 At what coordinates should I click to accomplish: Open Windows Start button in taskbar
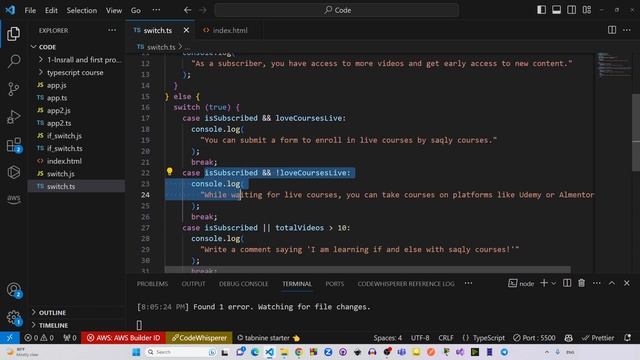(x=136, y=352)
